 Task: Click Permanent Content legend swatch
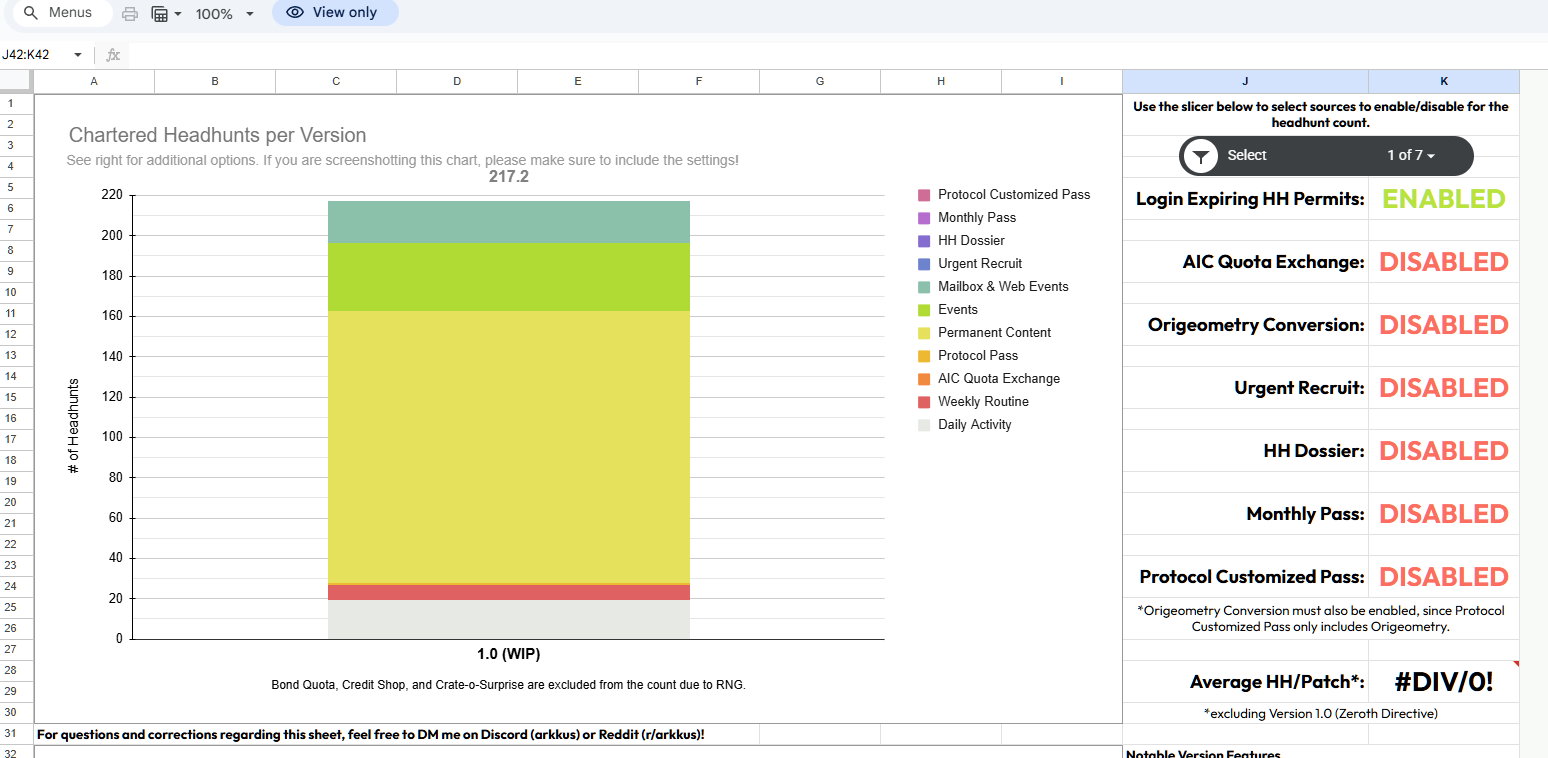click(924, 333)
